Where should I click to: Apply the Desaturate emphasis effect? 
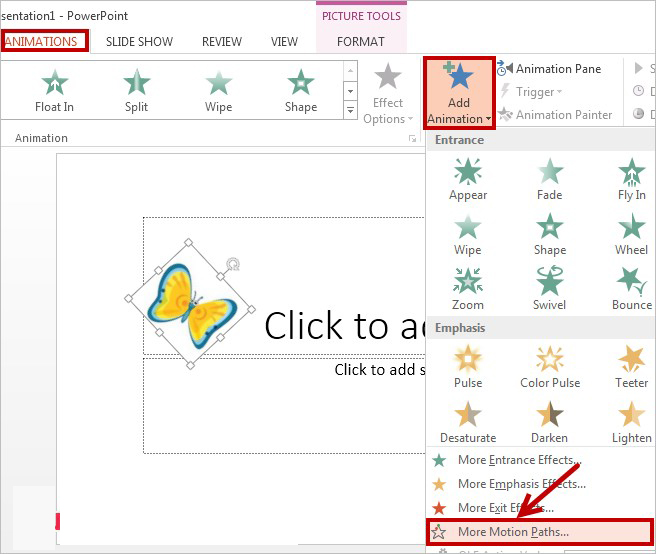tap(468, 422)
